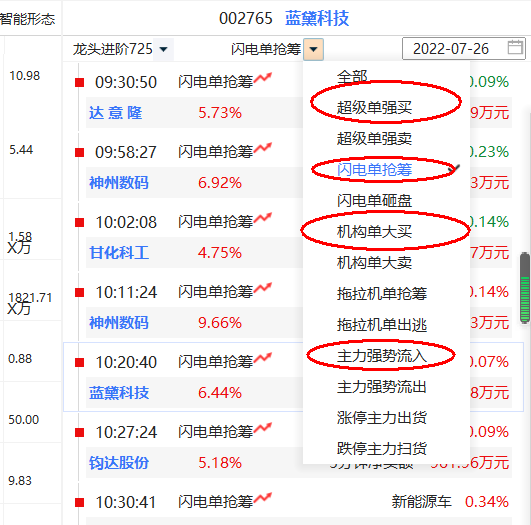The image size is (531, 525).
Task: Collapse the 闪电单抢筹 filter dropdown arrow
Action: (313, 49)
